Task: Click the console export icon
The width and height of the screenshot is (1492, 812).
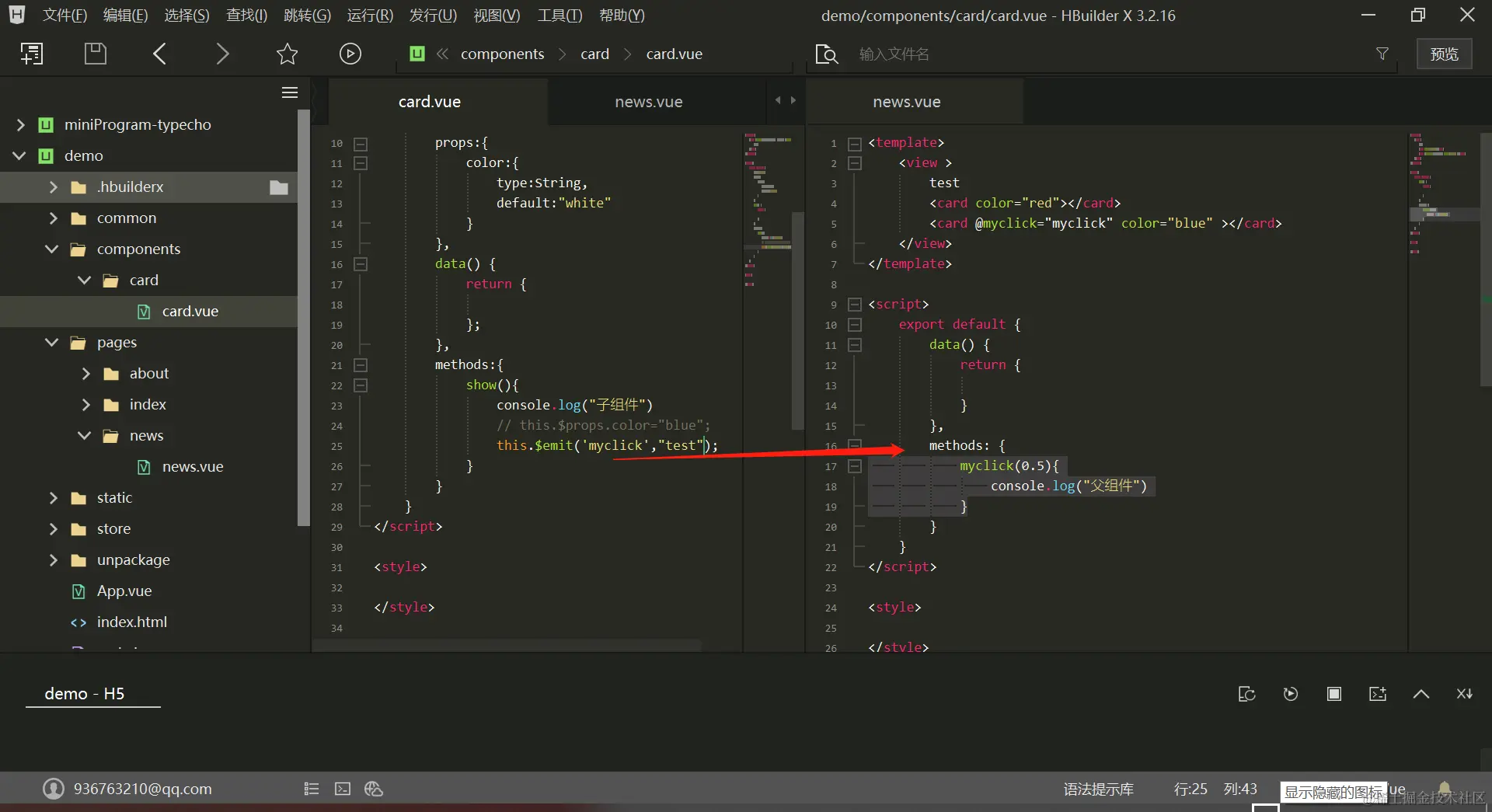Action: [x=1378, y=694]
